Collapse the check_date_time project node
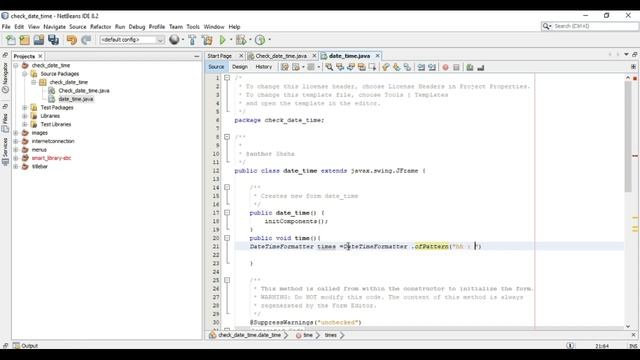 coord(16,65)
